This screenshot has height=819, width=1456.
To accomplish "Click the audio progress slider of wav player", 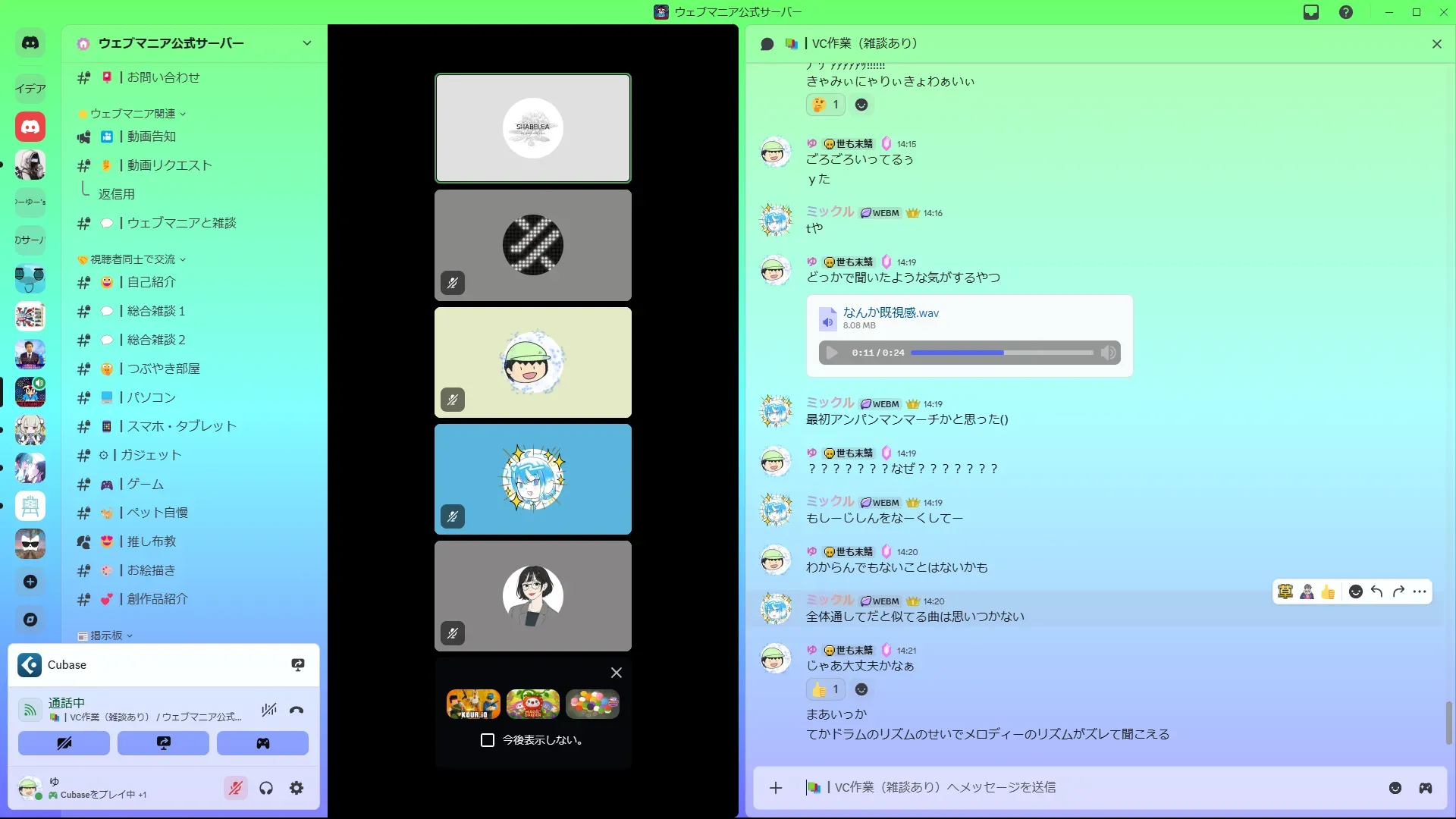I will tap(1001, 353).
